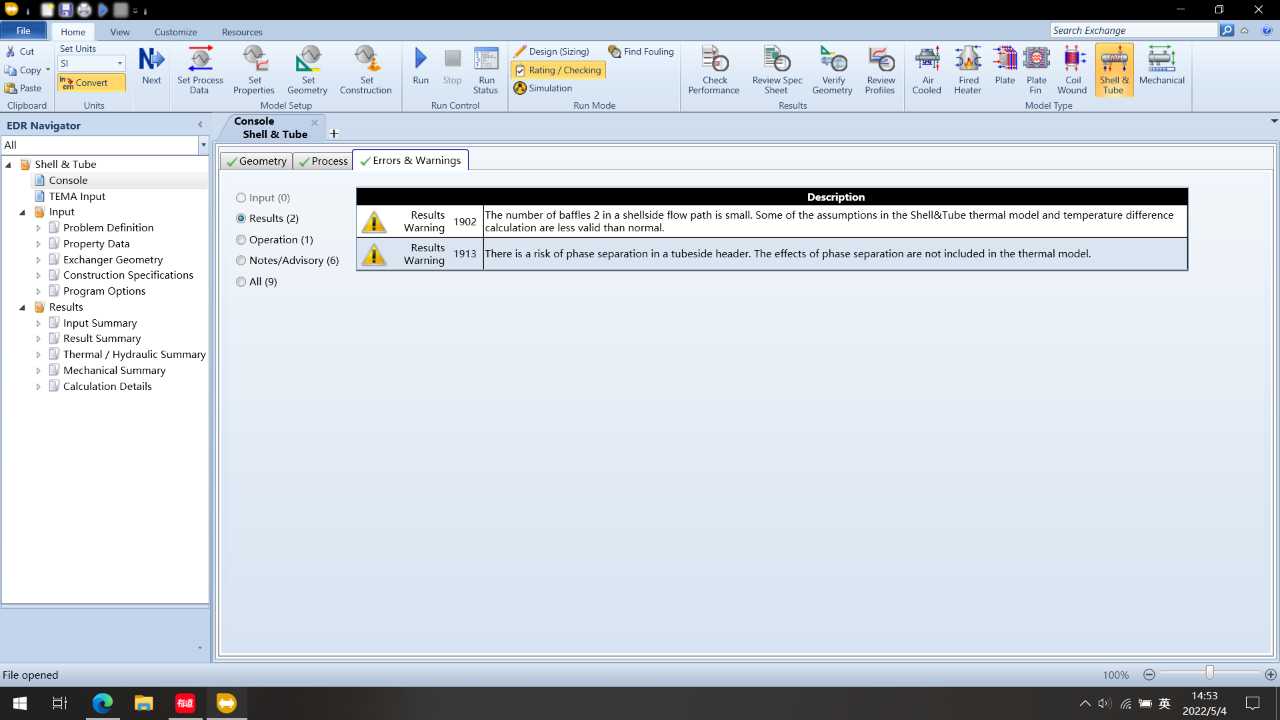Open the Set Units SI dropdown
1280x720 pixels.
119,64
